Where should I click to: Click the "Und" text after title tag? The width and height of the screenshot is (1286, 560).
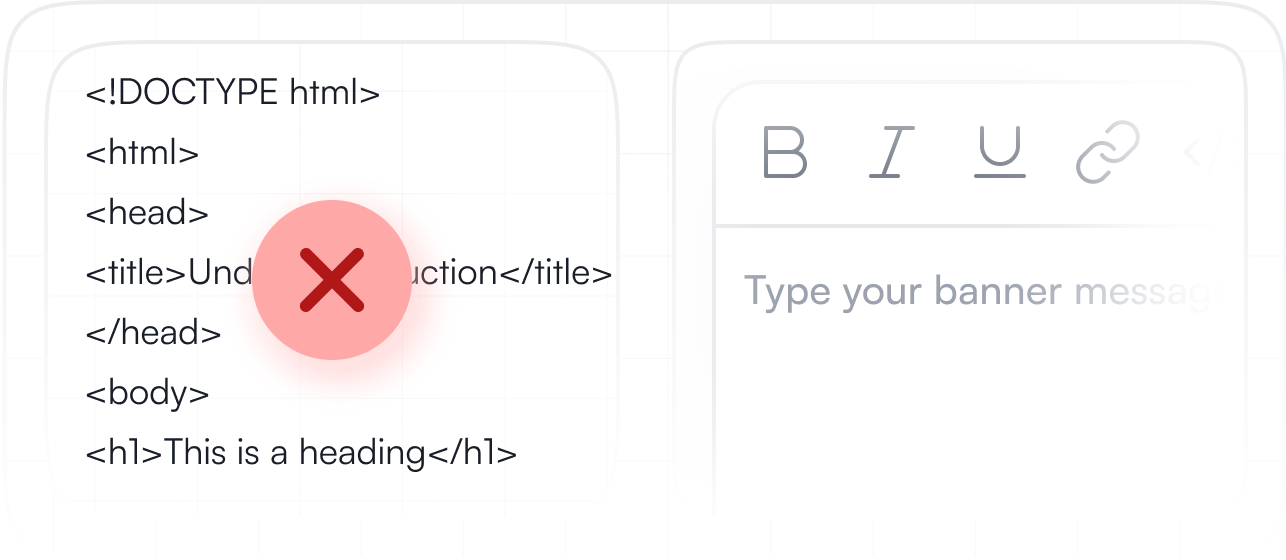[x=220, y=273]
